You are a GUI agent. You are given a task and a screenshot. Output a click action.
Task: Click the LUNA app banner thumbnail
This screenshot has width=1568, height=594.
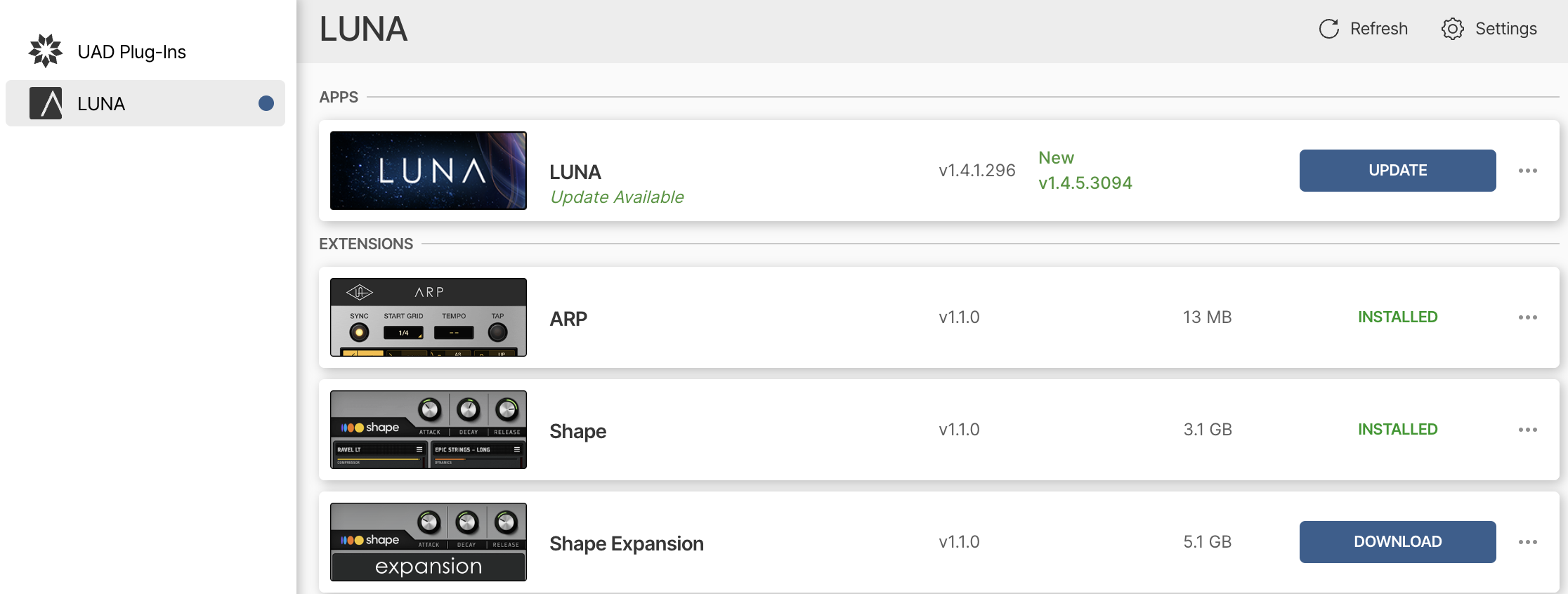pyautogui.click(x=429, y=171)
